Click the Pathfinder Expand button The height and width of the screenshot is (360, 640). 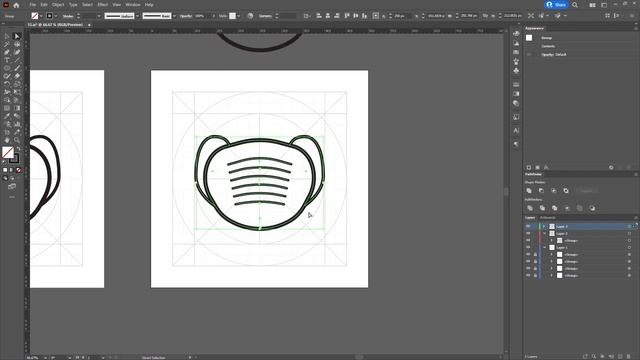coord(586,191)
